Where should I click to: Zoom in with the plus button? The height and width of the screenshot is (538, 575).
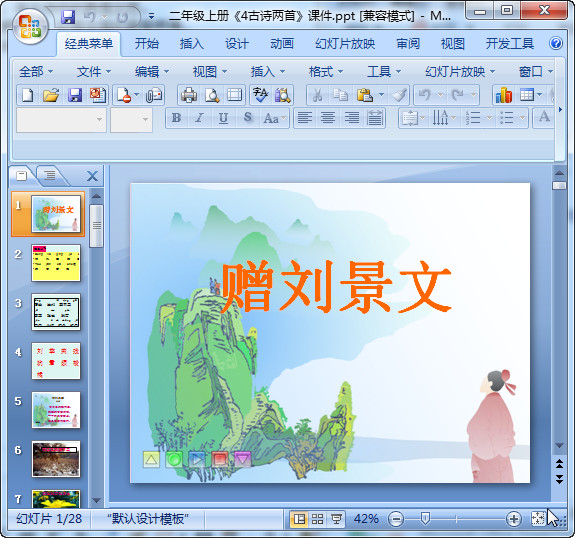[514, 519]
